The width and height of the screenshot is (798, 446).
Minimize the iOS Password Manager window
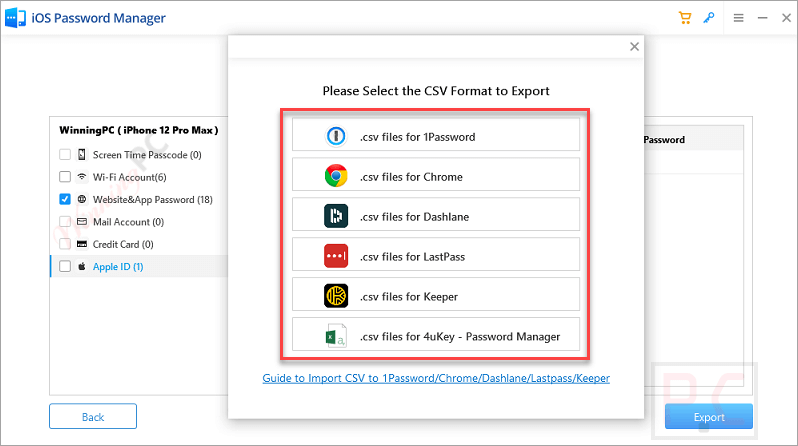762,18
